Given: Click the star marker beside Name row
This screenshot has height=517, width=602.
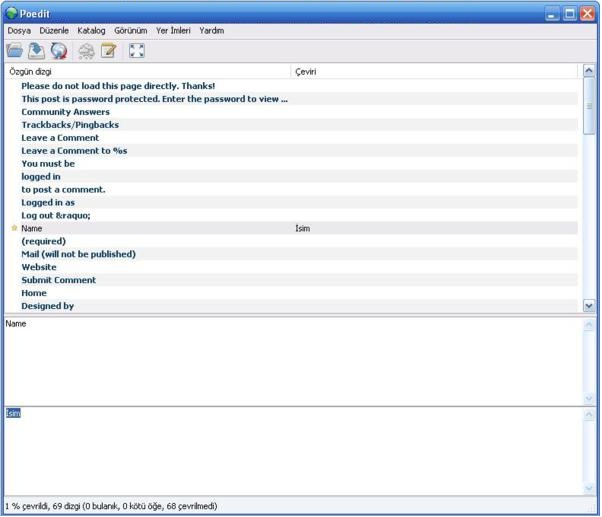Looking at the screenshot, I should click(x=14, y=228).
